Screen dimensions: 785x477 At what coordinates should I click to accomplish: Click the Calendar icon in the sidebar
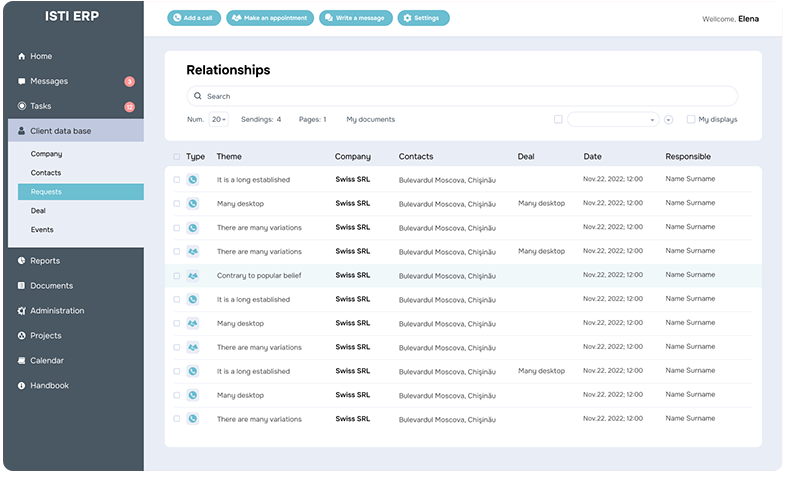click(22, 360)
